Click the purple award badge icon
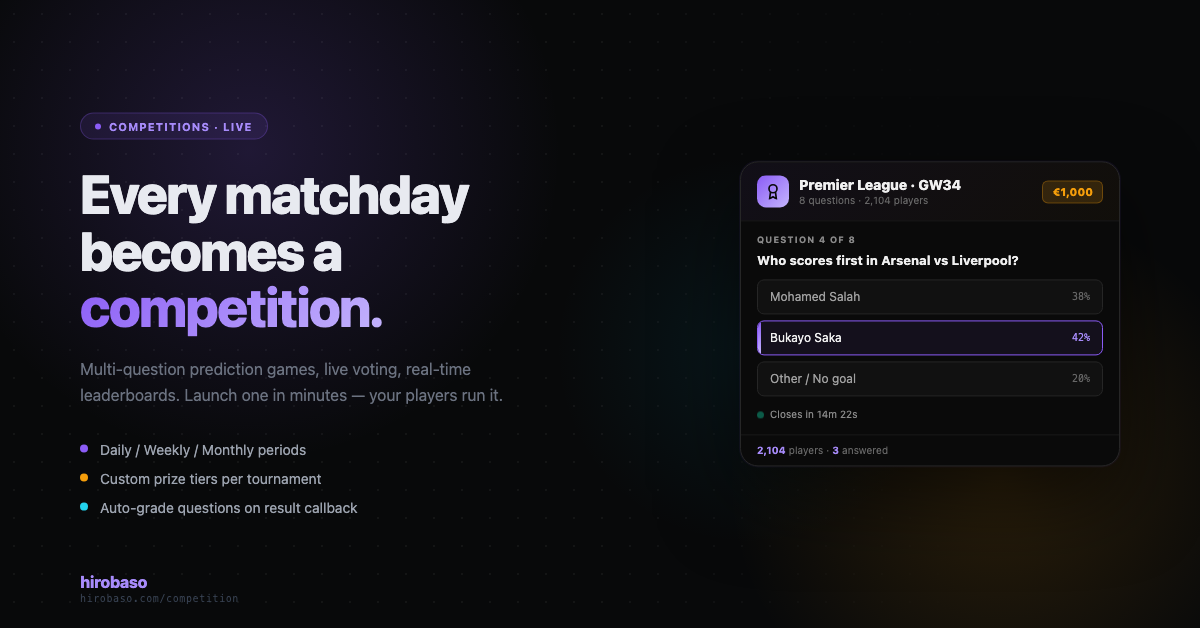This screenshot has height=628, width=1200. (x=773, y=192)
